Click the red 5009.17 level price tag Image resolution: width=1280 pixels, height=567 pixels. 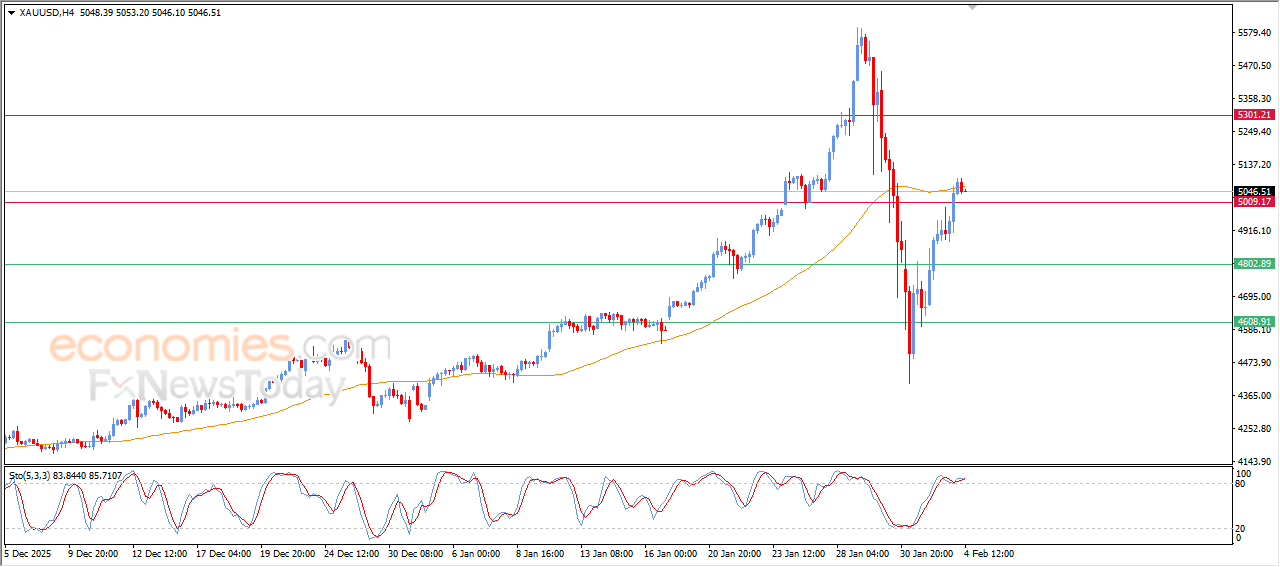[x=1253, y=202]
